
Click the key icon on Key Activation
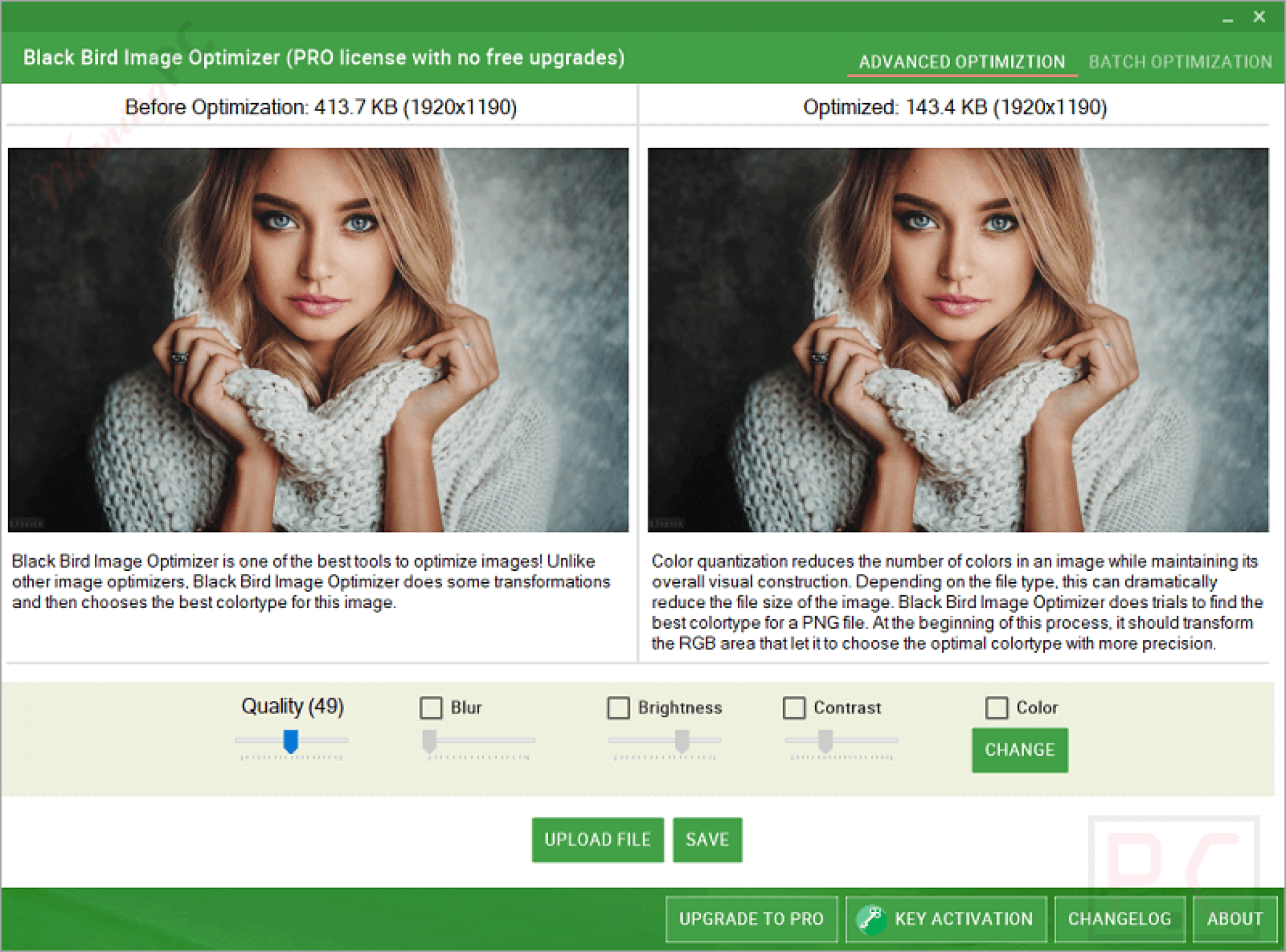pyautogui.click(x=871, y=919)
